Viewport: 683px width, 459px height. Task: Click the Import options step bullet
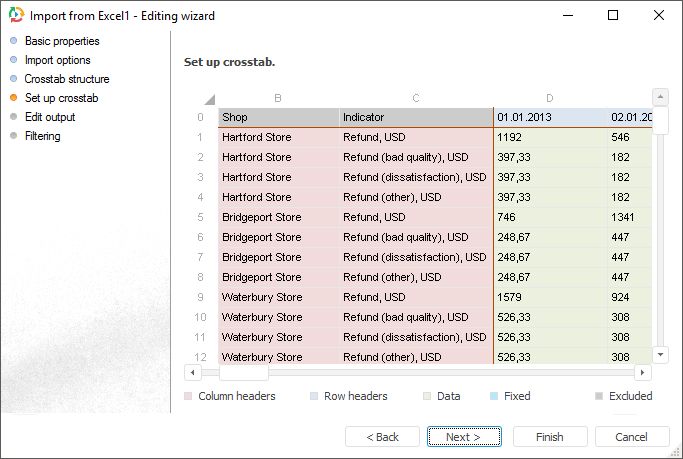pos(14,60)
